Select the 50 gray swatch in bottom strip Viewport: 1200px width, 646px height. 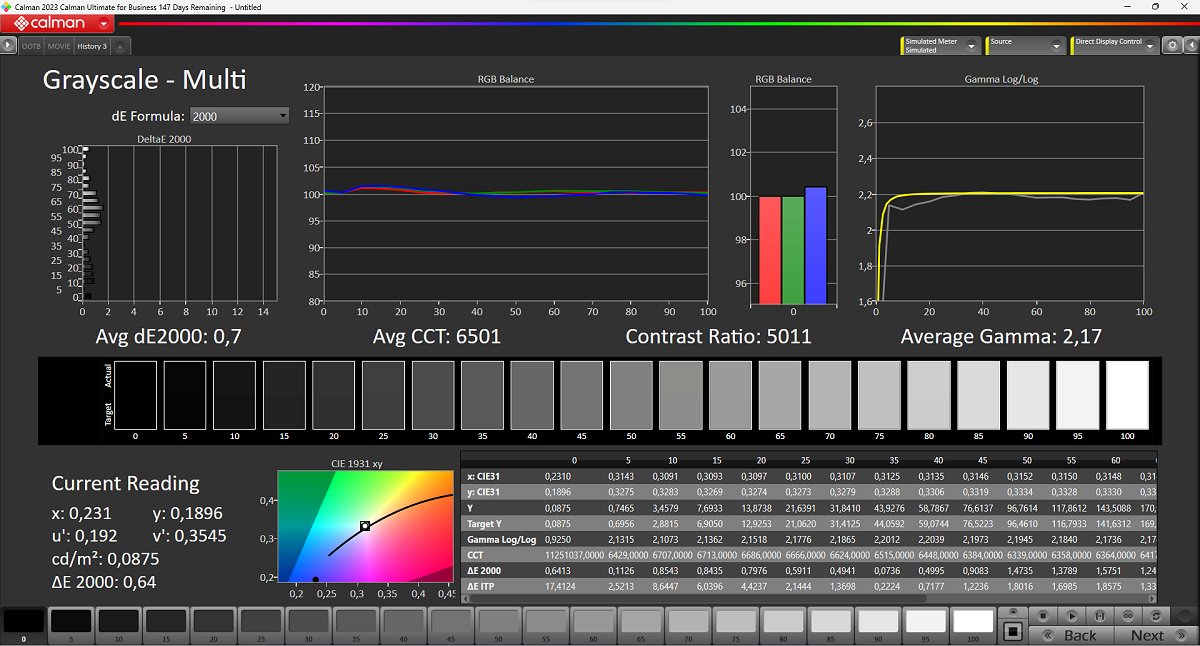[497, 622]
